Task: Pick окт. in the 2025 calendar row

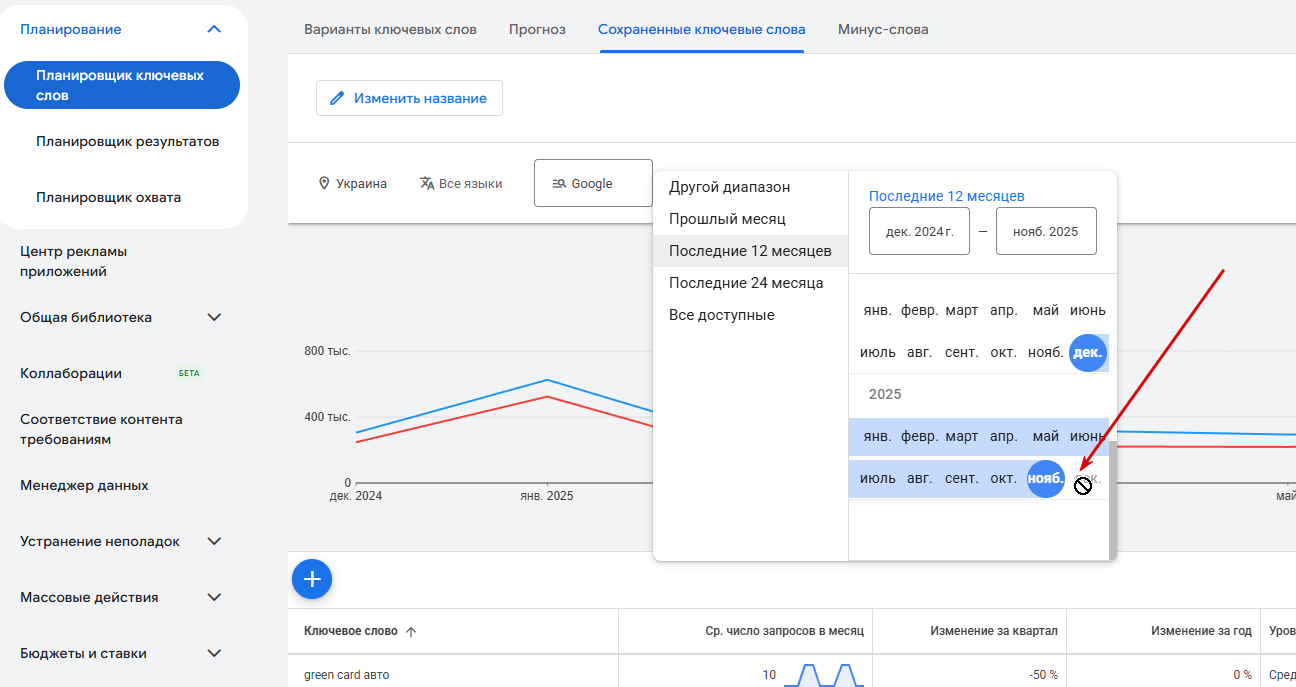Action: pyautogui.click(x=1004, y=479)
